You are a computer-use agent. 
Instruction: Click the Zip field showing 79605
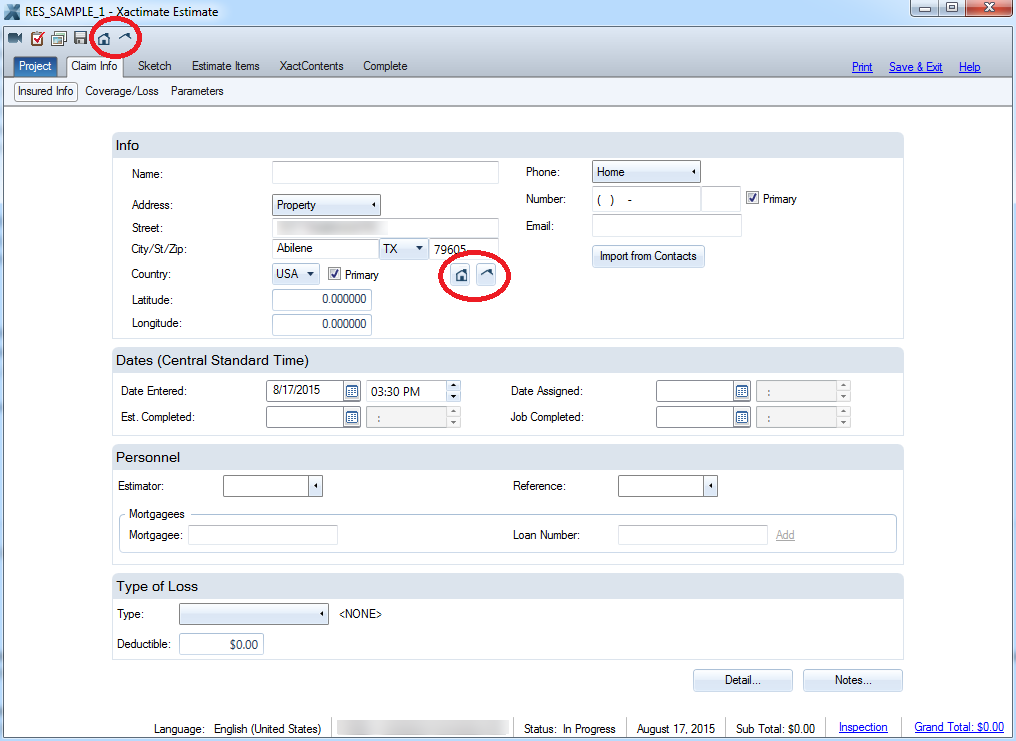(464, 249)
